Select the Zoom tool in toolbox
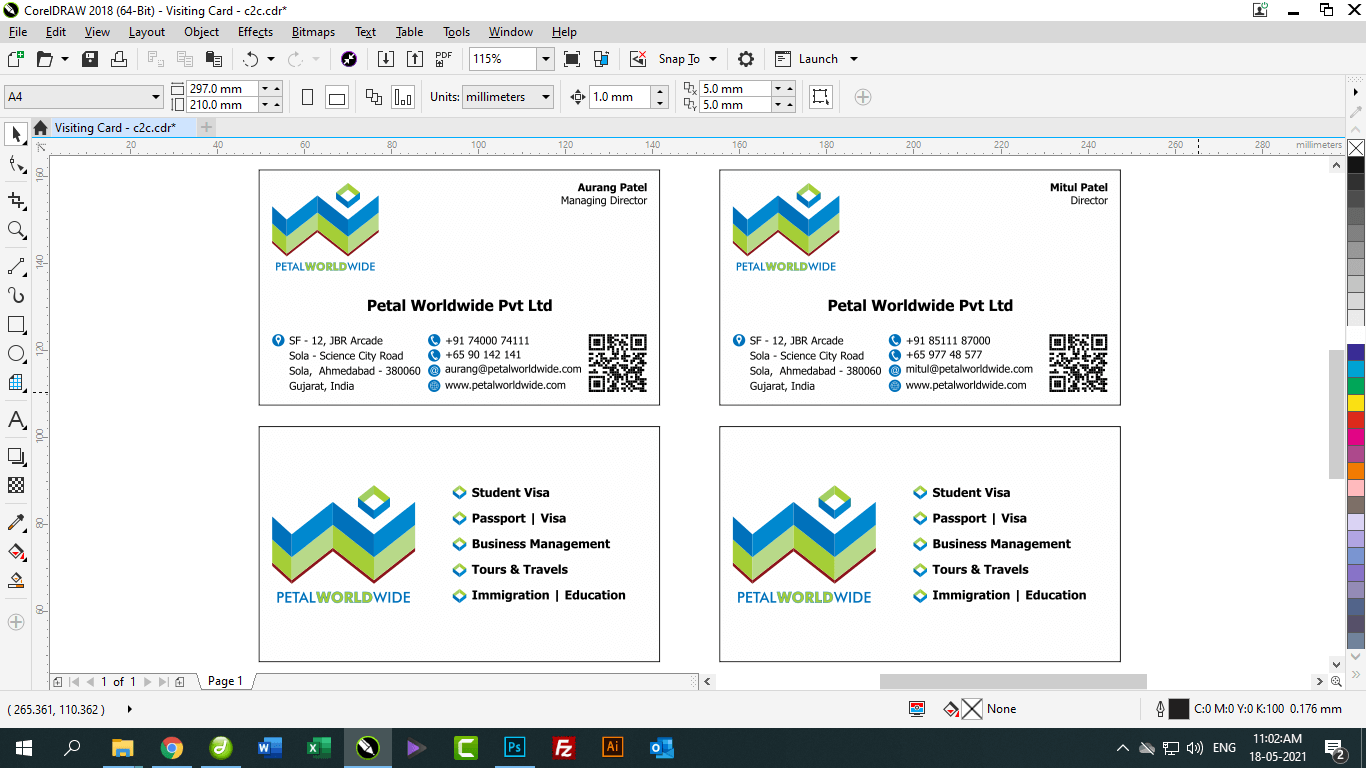 [x=16, y=230]
